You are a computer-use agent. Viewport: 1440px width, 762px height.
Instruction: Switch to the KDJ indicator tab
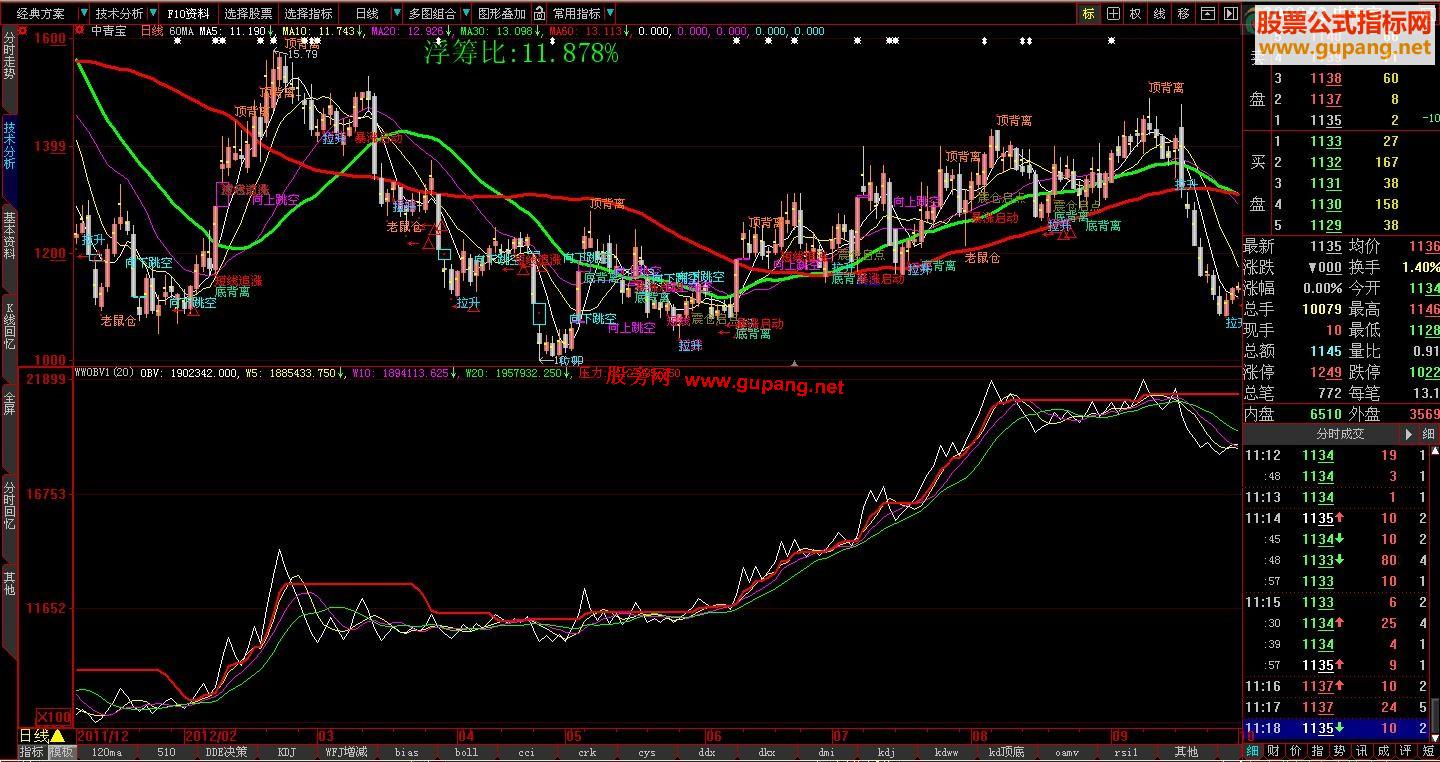pyautogui.click(x=287, y=752)
